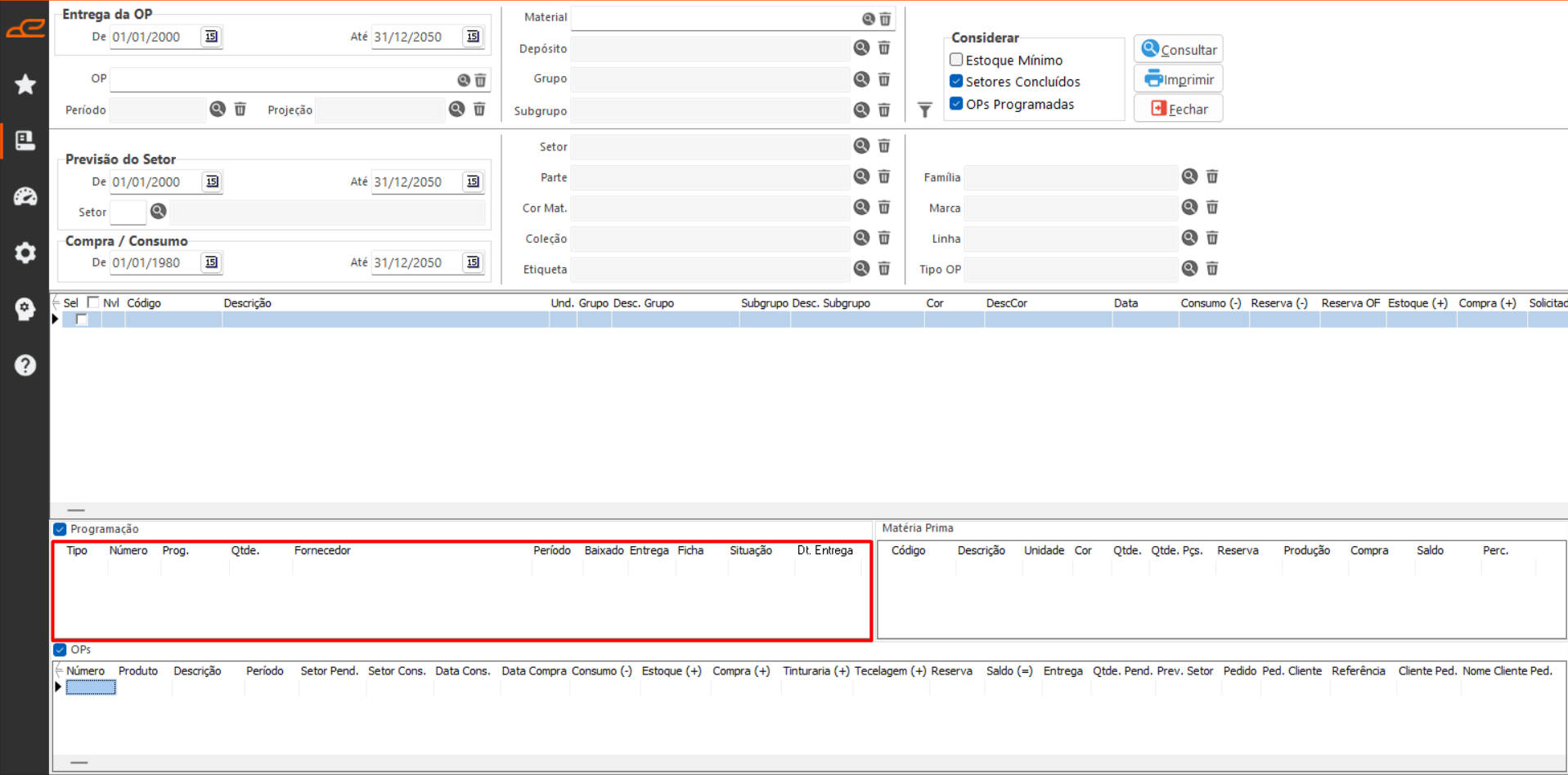
Task: Open help question mark icon in sidebar
Action: click(x=25, y=365)
